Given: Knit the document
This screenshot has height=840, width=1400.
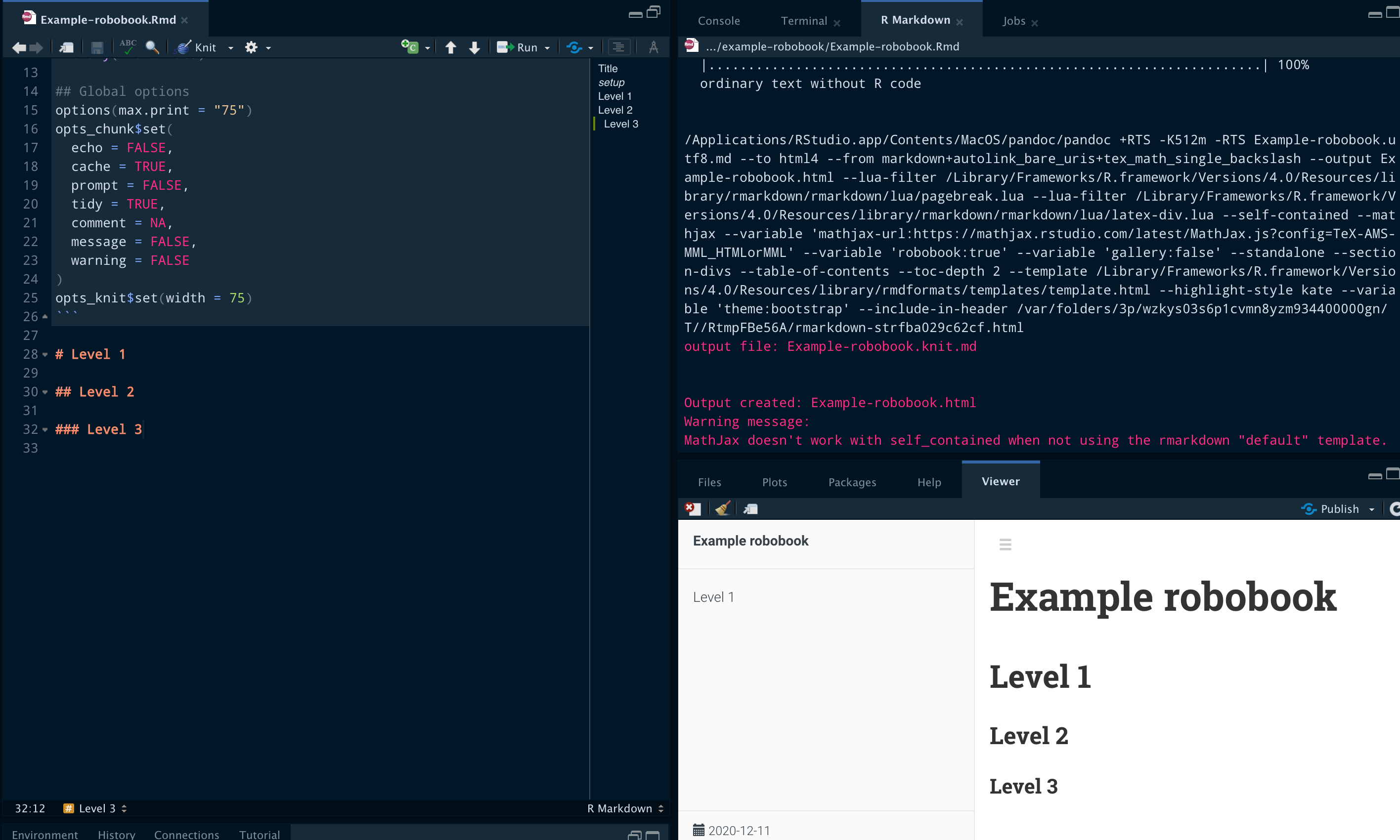Looking at the screenshot, I should pyautogui.click(x=197, y=47).
